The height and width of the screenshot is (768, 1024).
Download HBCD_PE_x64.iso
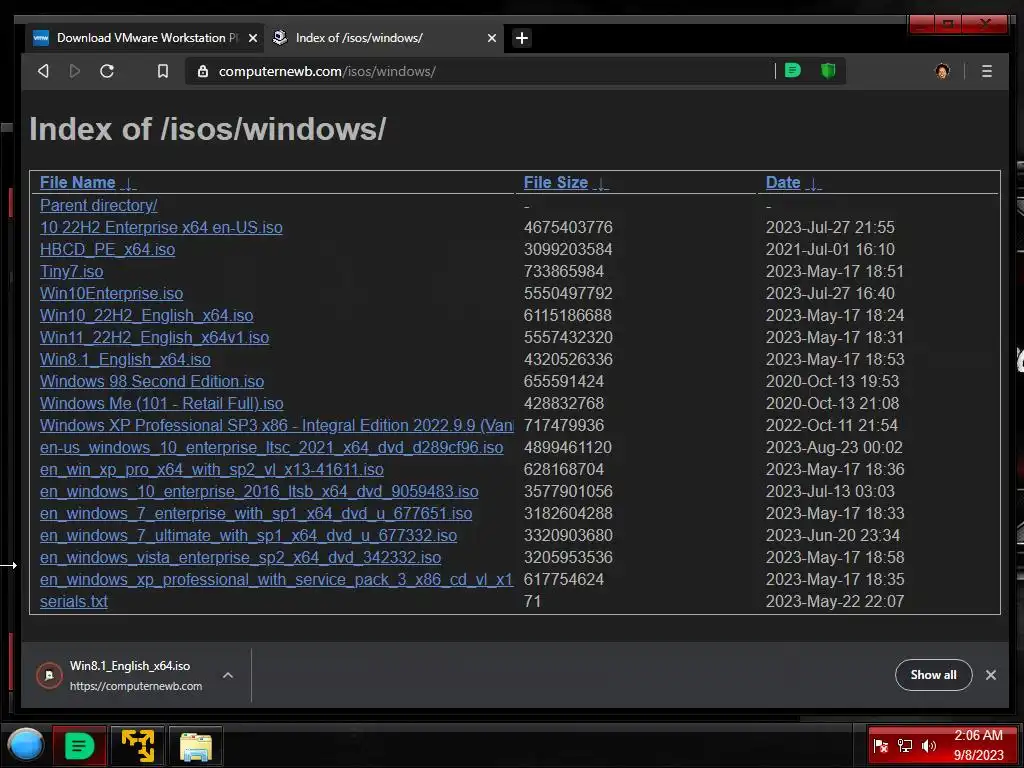(108, 249)
